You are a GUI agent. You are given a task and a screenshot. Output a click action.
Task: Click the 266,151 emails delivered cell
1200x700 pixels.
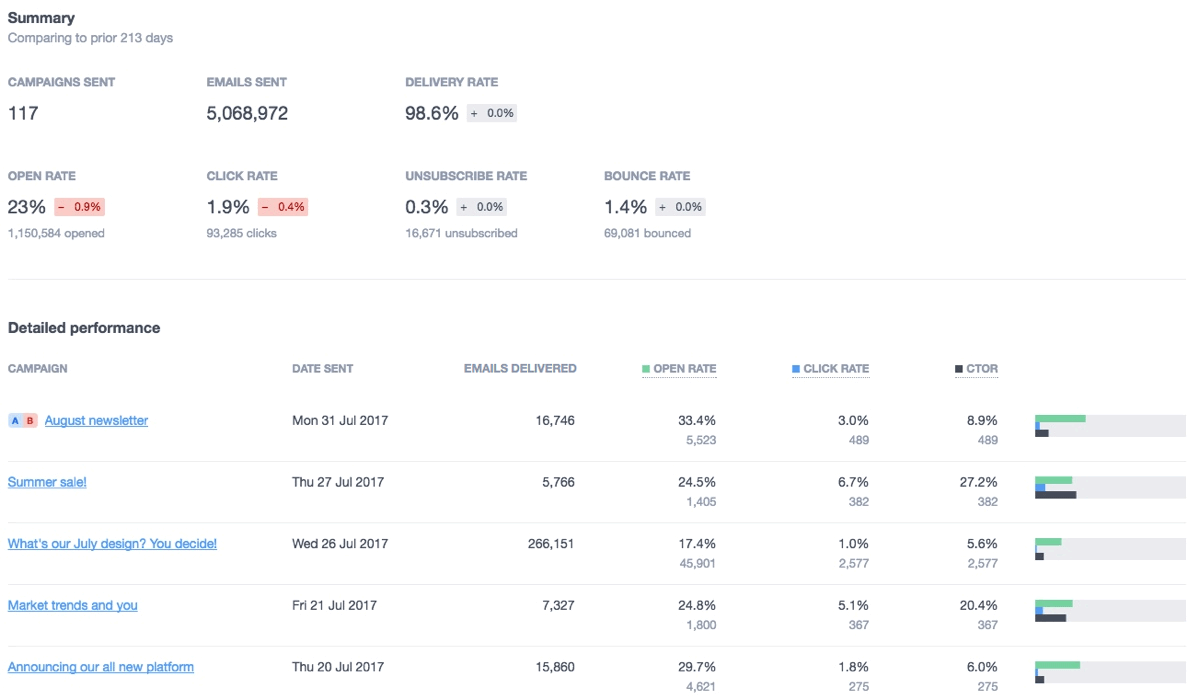coord(551,544)
